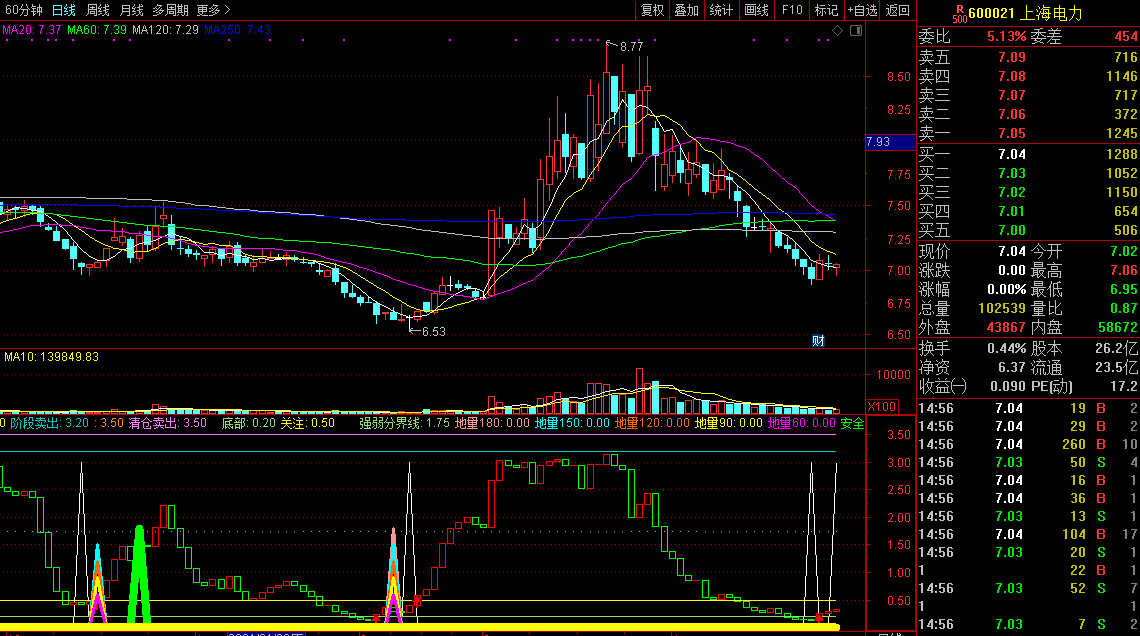Open the blue 财 financial marker

tap(818, 341)
